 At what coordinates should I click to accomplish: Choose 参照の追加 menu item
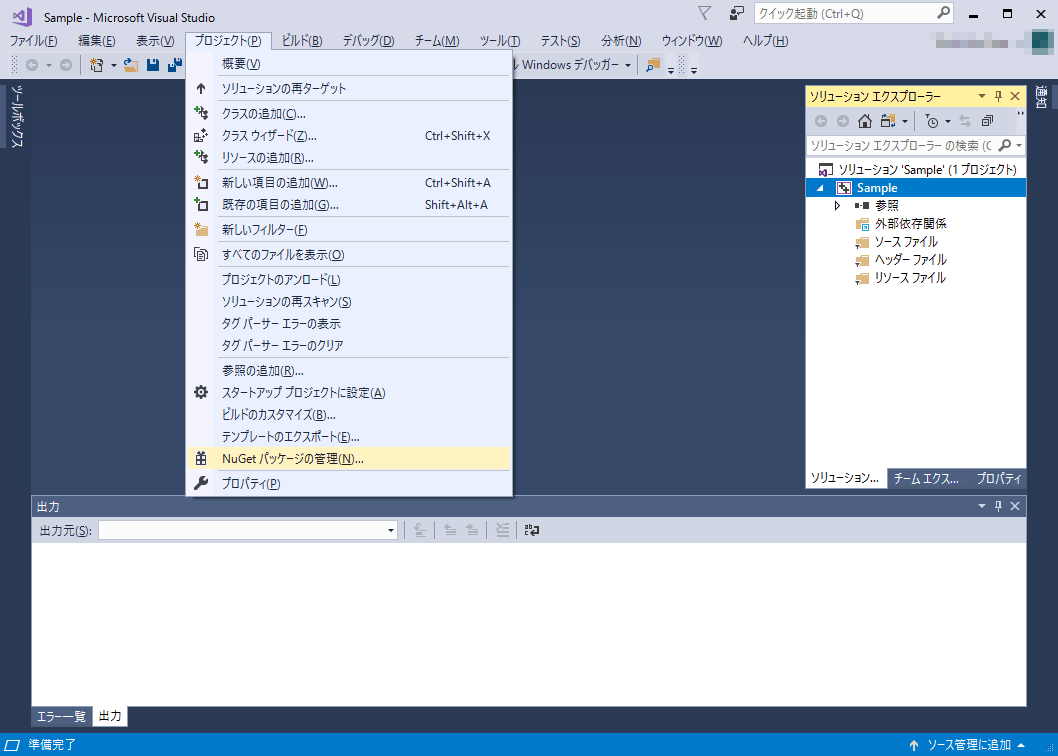tap(348, 371)
